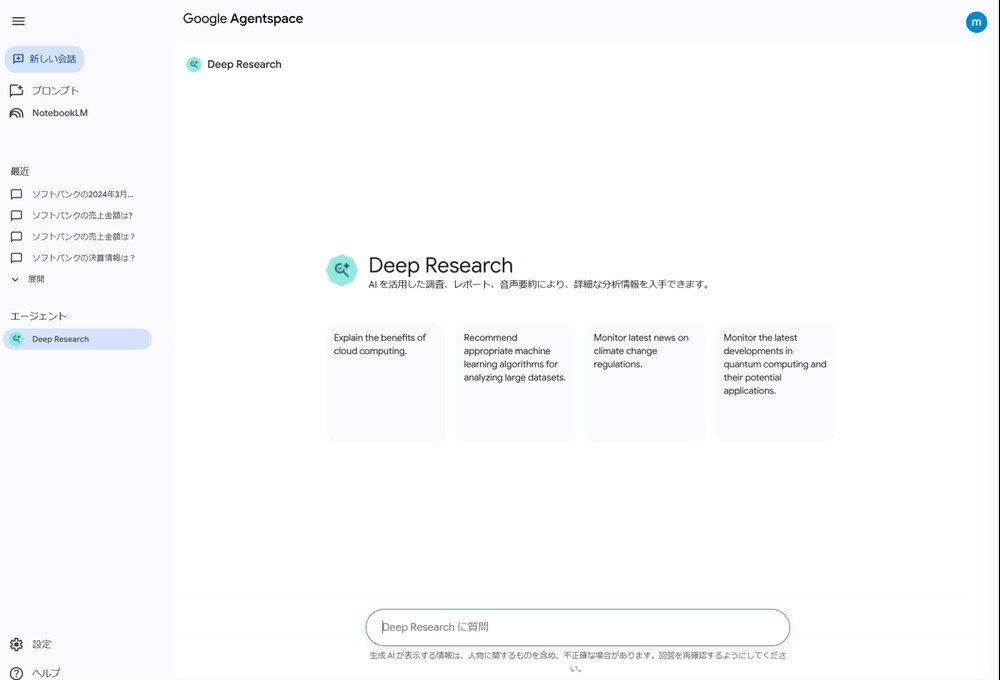Viewport: 1000px width, 680px height.
Task: Click the chat bubble icon beside ソフトバンクの決算情報は?
Action: tap(16, 257)
